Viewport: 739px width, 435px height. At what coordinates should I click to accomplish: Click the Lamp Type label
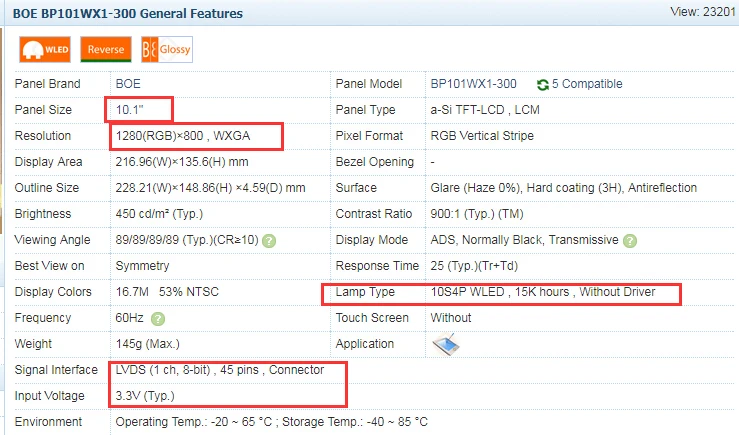tap(365, 292)
